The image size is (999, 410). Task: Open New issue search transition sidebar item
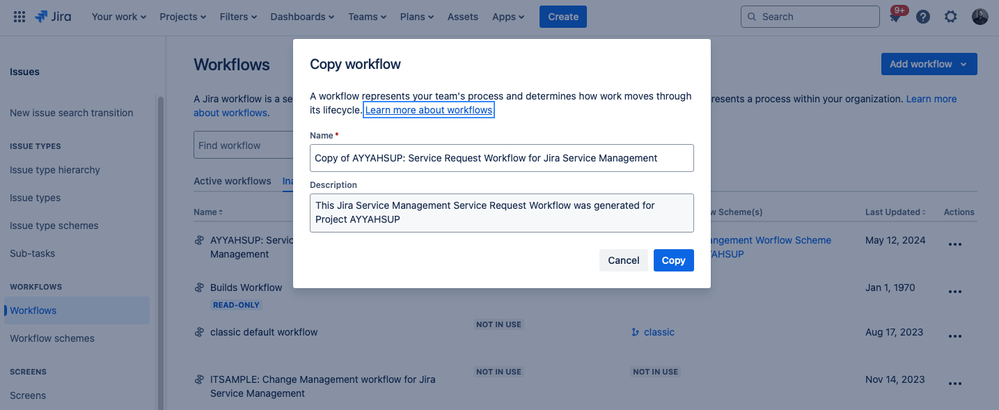[x=71, y=113]
